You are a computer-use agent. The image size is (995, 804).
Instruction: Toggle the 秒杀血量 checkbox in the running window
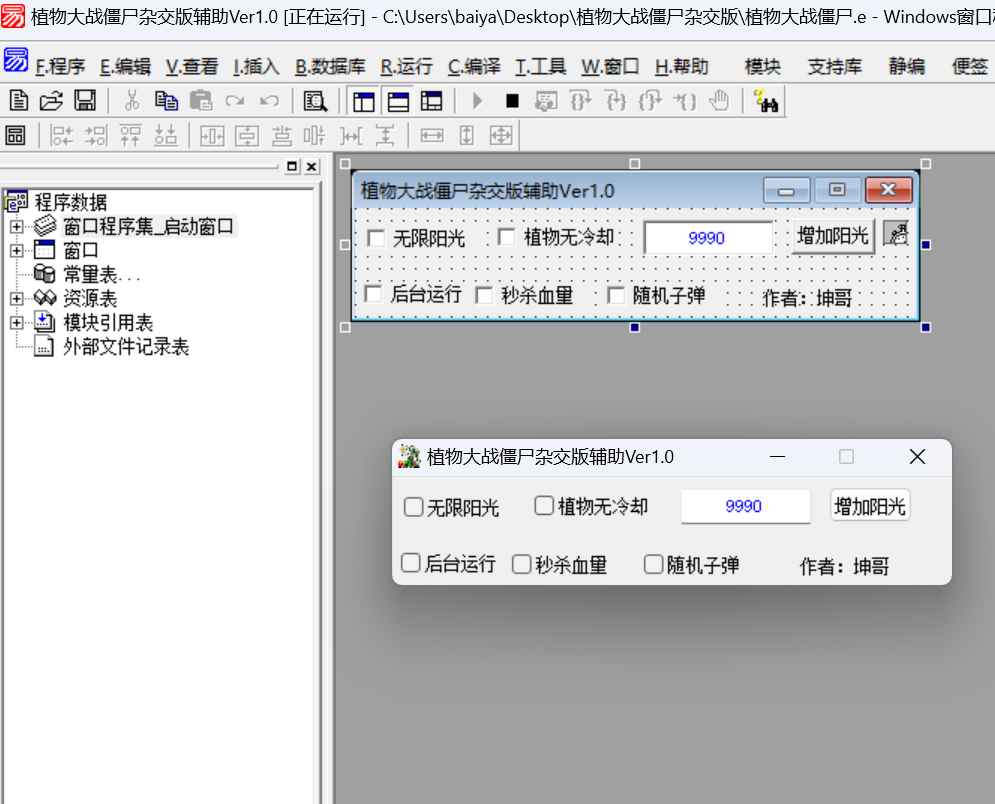(x=521, y=564)
